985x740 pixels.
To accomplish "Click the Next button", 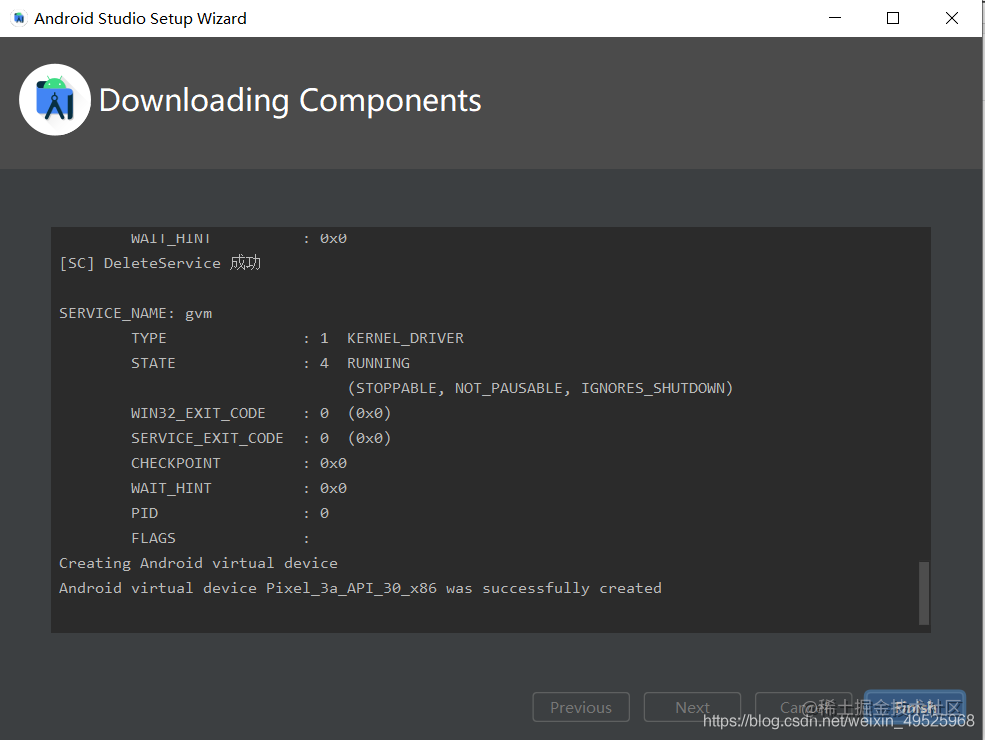I will pyautogui.click(x=692, y=707).
